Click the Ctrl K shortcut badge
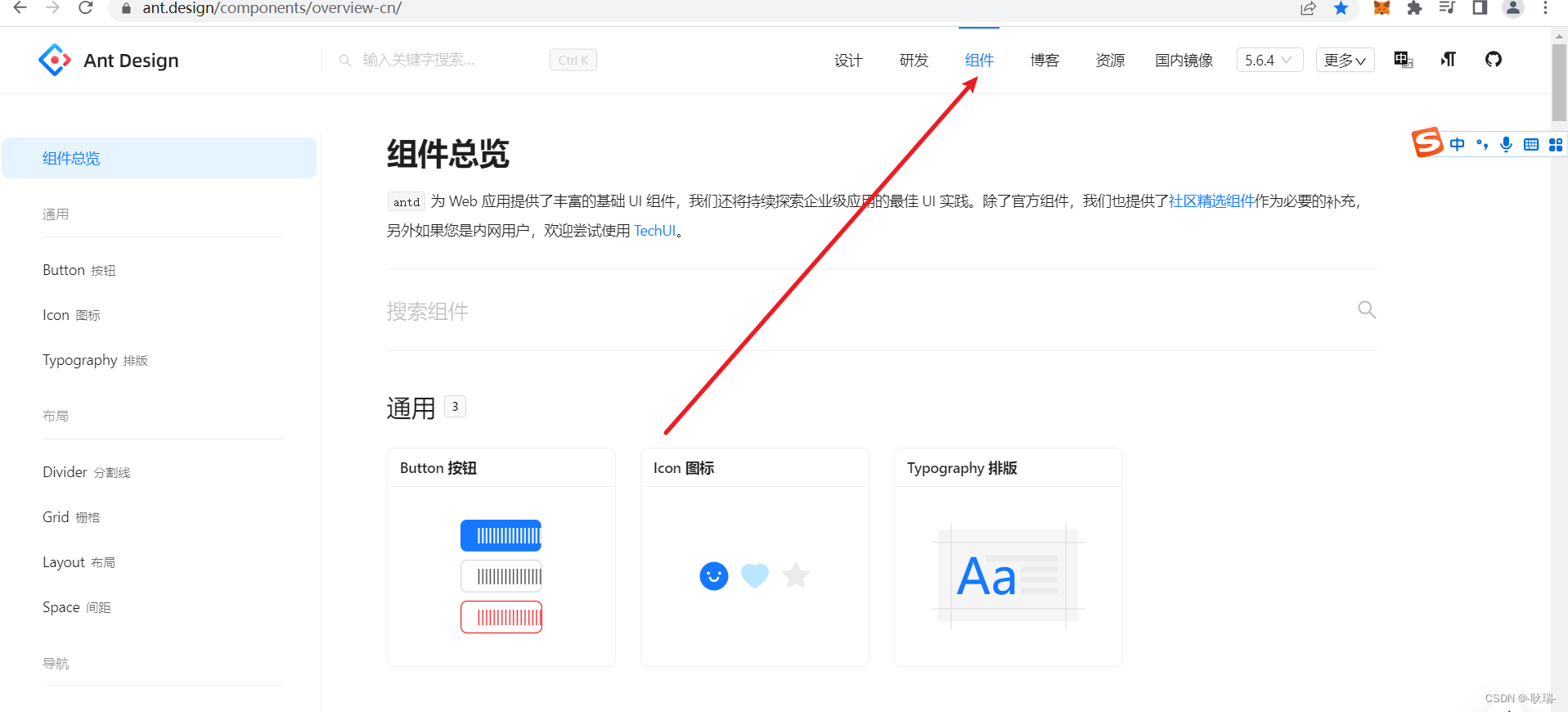 point(573,60)
